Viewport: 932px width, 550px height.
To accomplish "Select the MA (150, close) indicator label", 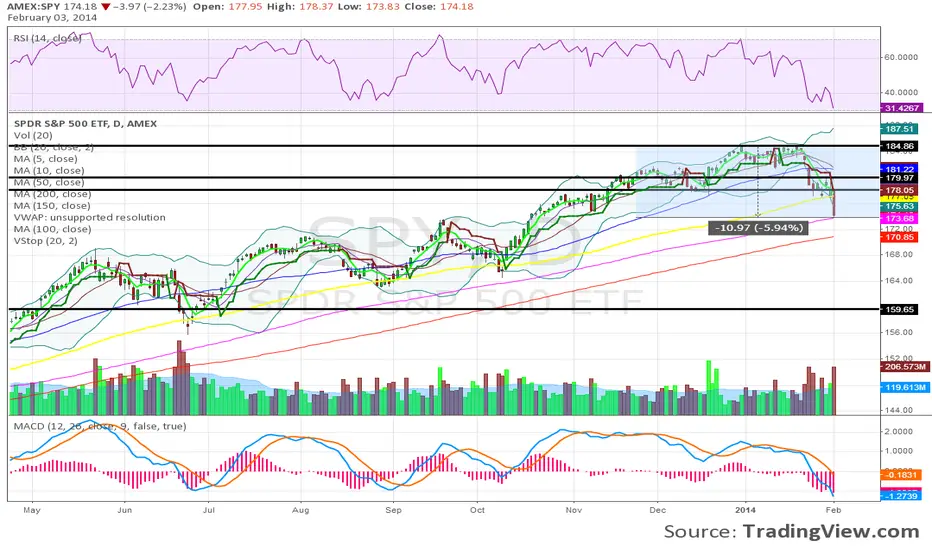I will 52,206.
